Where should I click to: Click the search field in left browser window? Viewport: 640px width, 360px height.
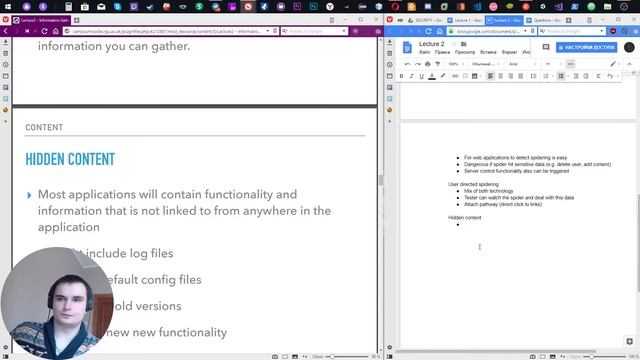coord(313,31)
